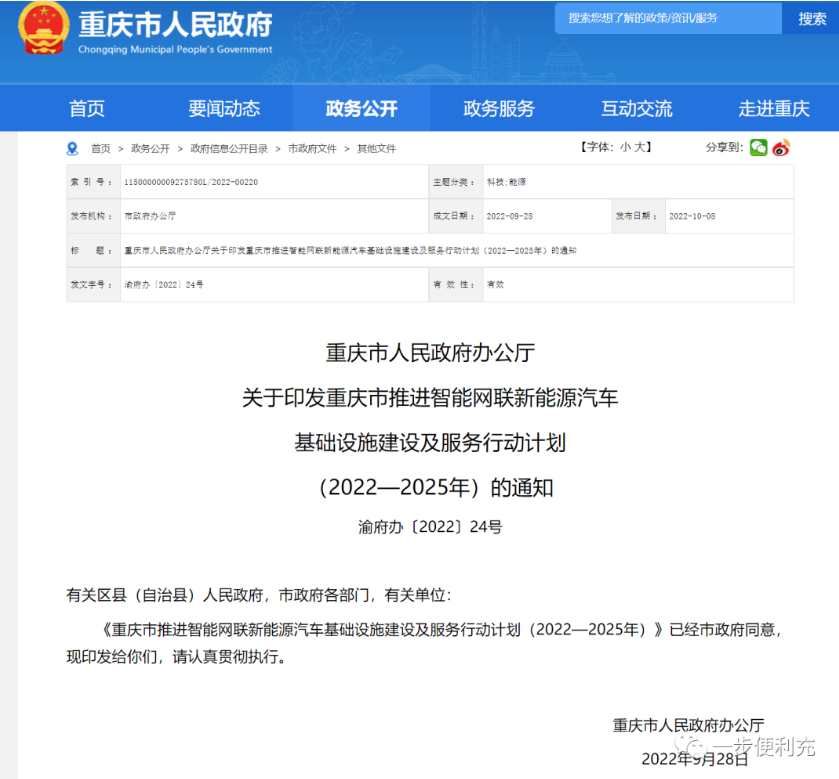Share the page via the Weibo icon
The image size is (839, 779).
click(781, 148)
